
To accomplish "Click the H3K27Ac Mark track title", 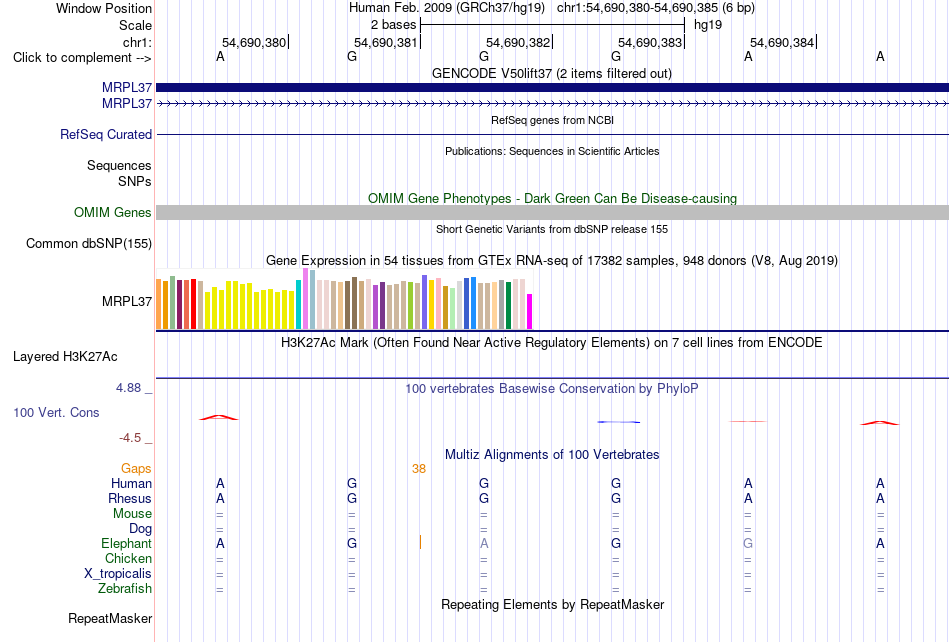I will [552, 342].
